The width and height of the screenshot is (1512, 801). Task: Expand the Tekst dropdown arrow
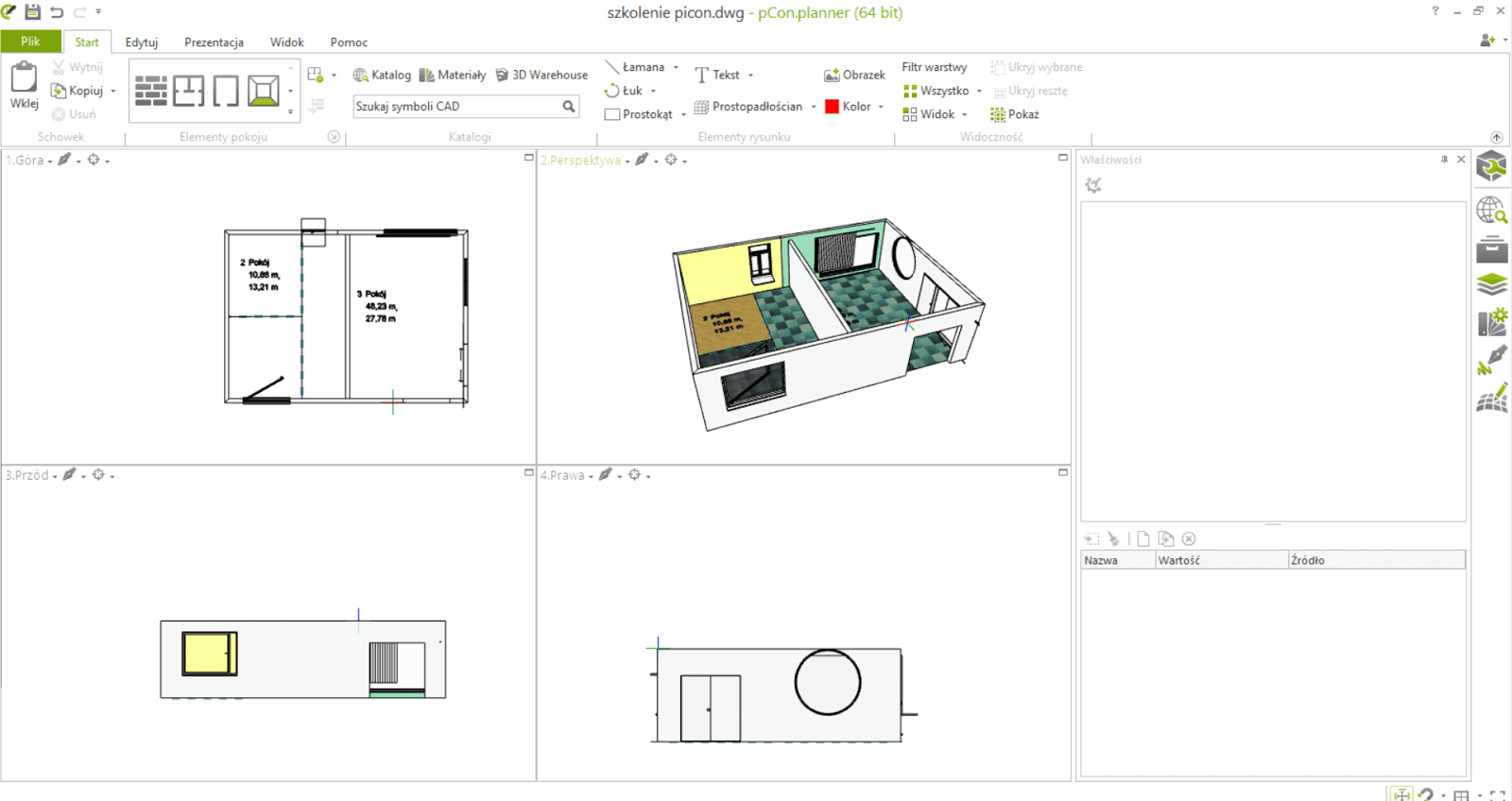coord(751,75)
